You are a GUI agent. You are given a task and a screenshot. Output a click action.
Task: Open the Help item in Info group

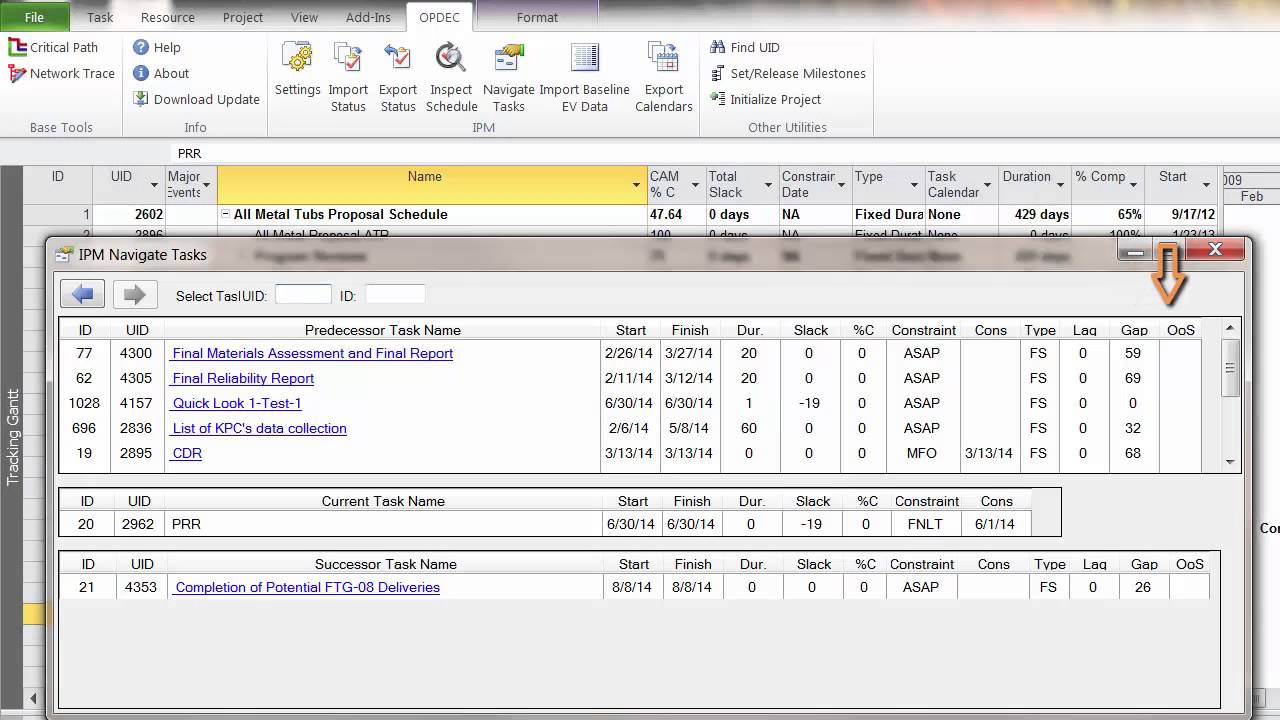157,47
